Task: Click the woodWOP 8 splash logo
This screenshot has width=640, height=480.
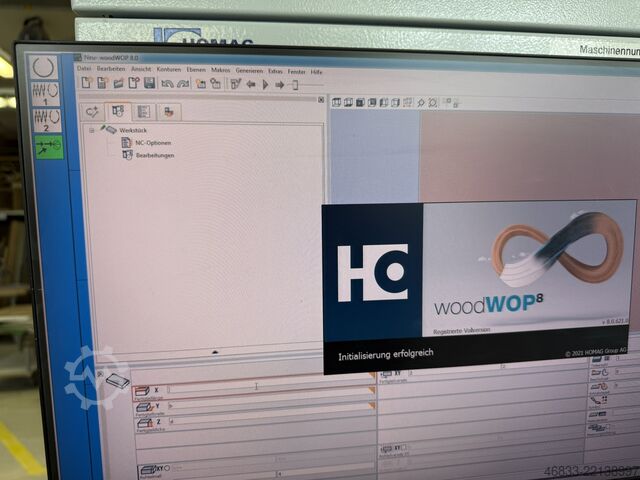Action: tap(489, 304)
